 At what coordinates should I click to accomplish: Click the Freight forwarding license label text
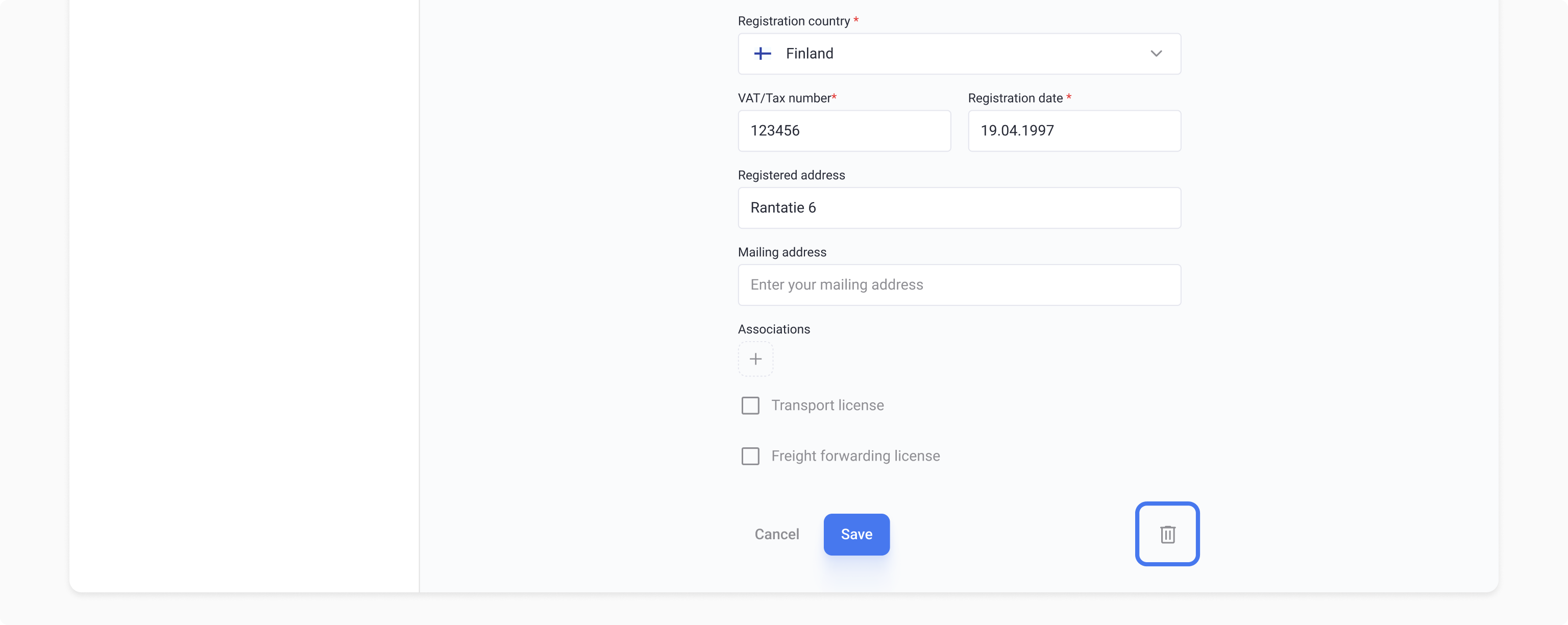(854, 456)
